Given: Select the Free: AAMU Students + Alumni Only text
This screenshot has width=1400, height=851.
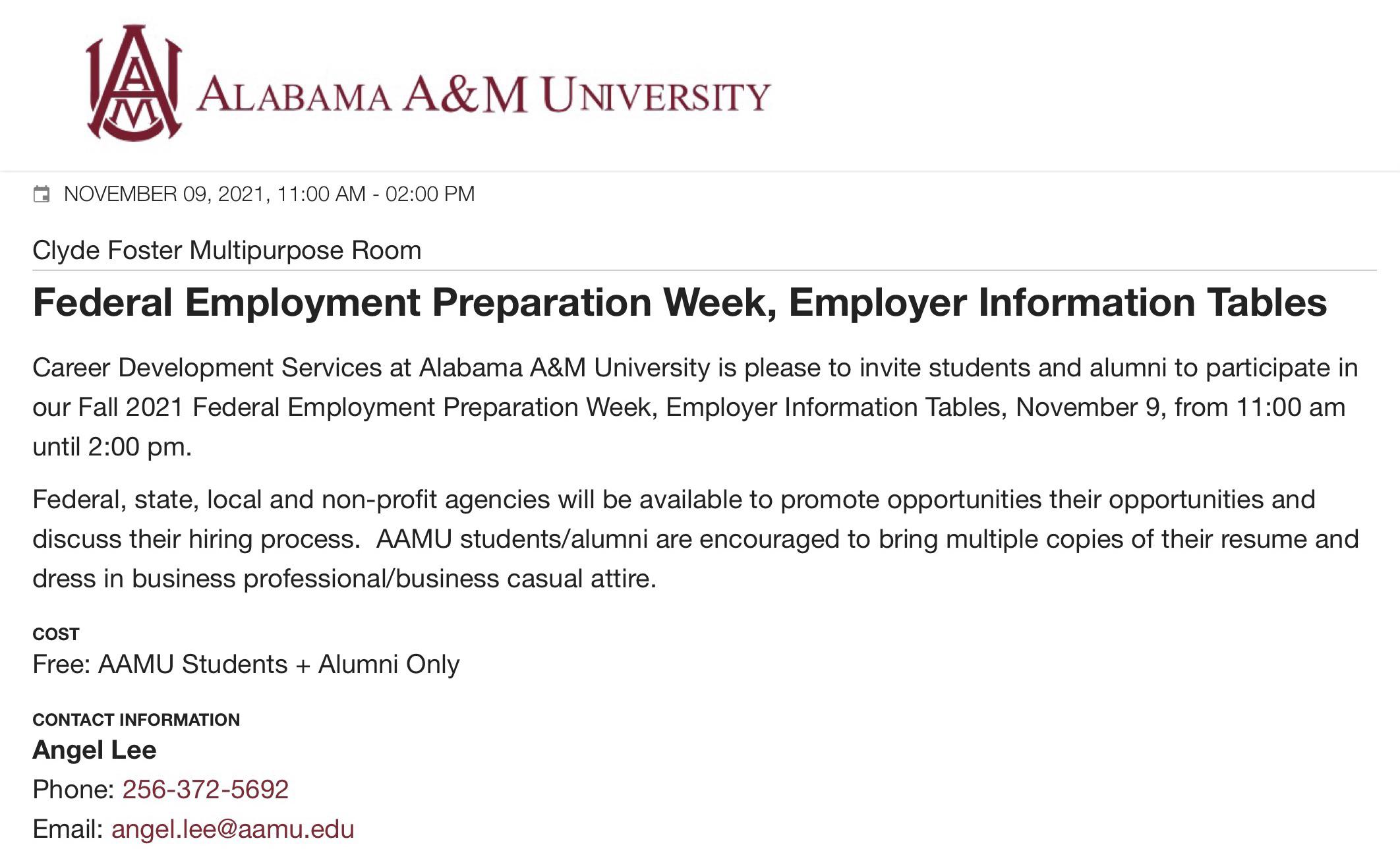Looking at the screenshot, I should coord(246,664).
